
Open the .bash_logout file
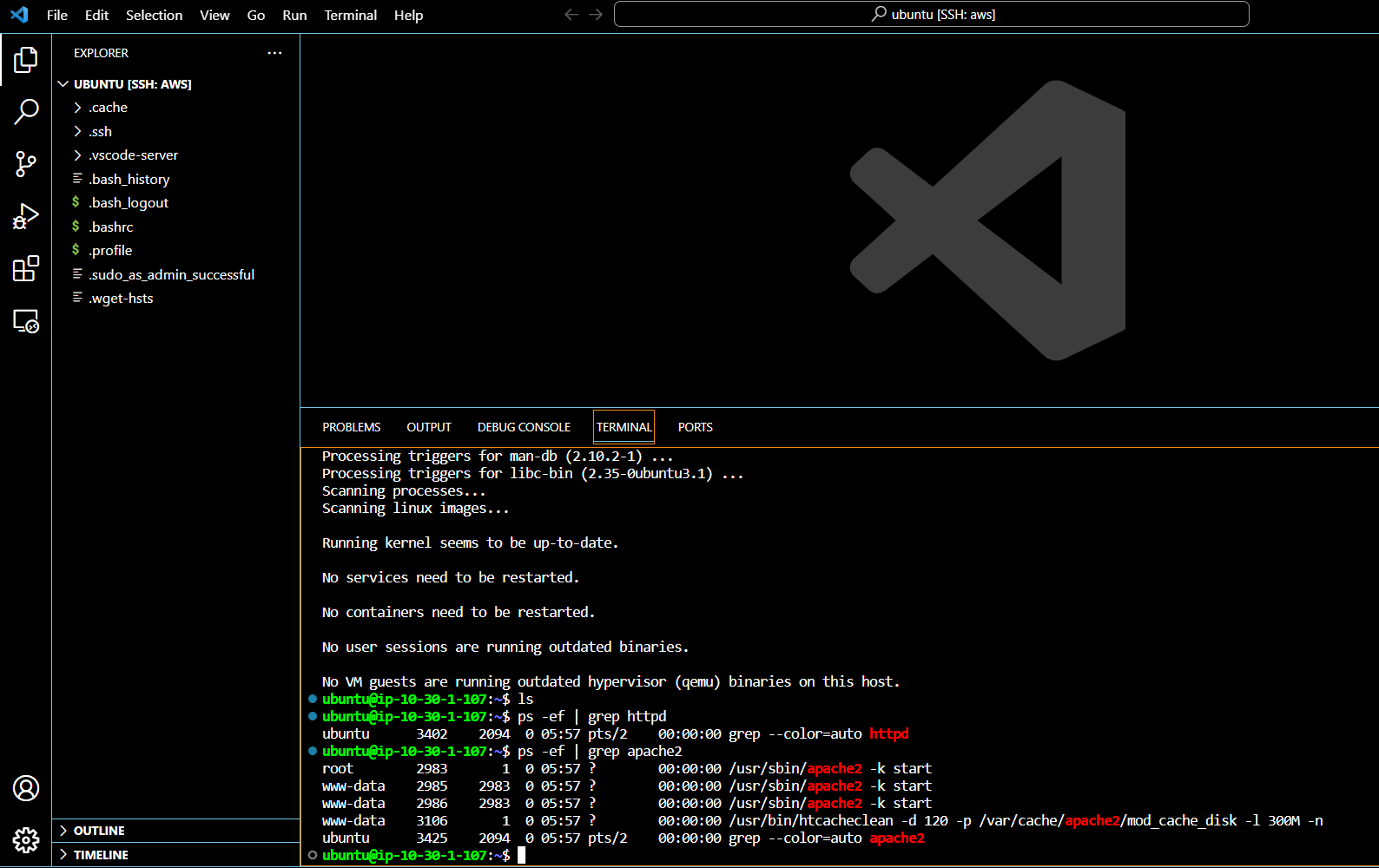click(129, 202)
